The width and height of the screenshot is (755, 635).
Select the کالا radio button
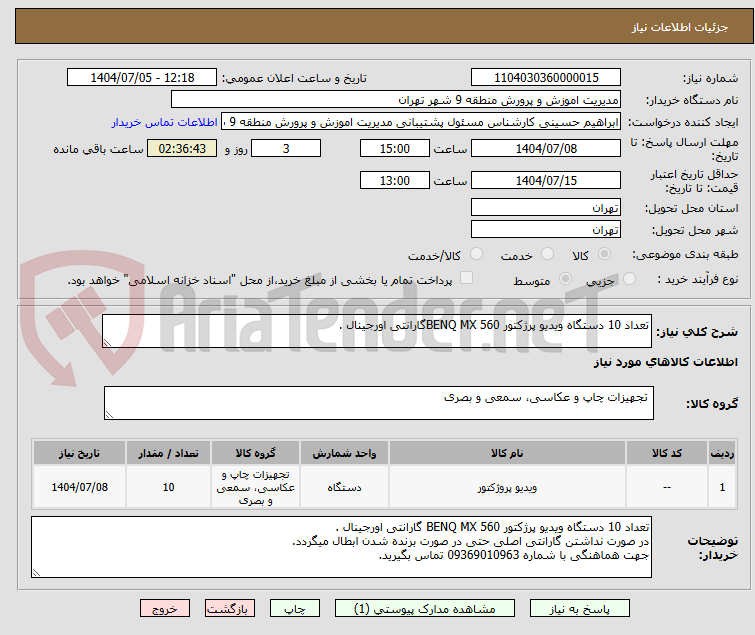pos(604,254)
